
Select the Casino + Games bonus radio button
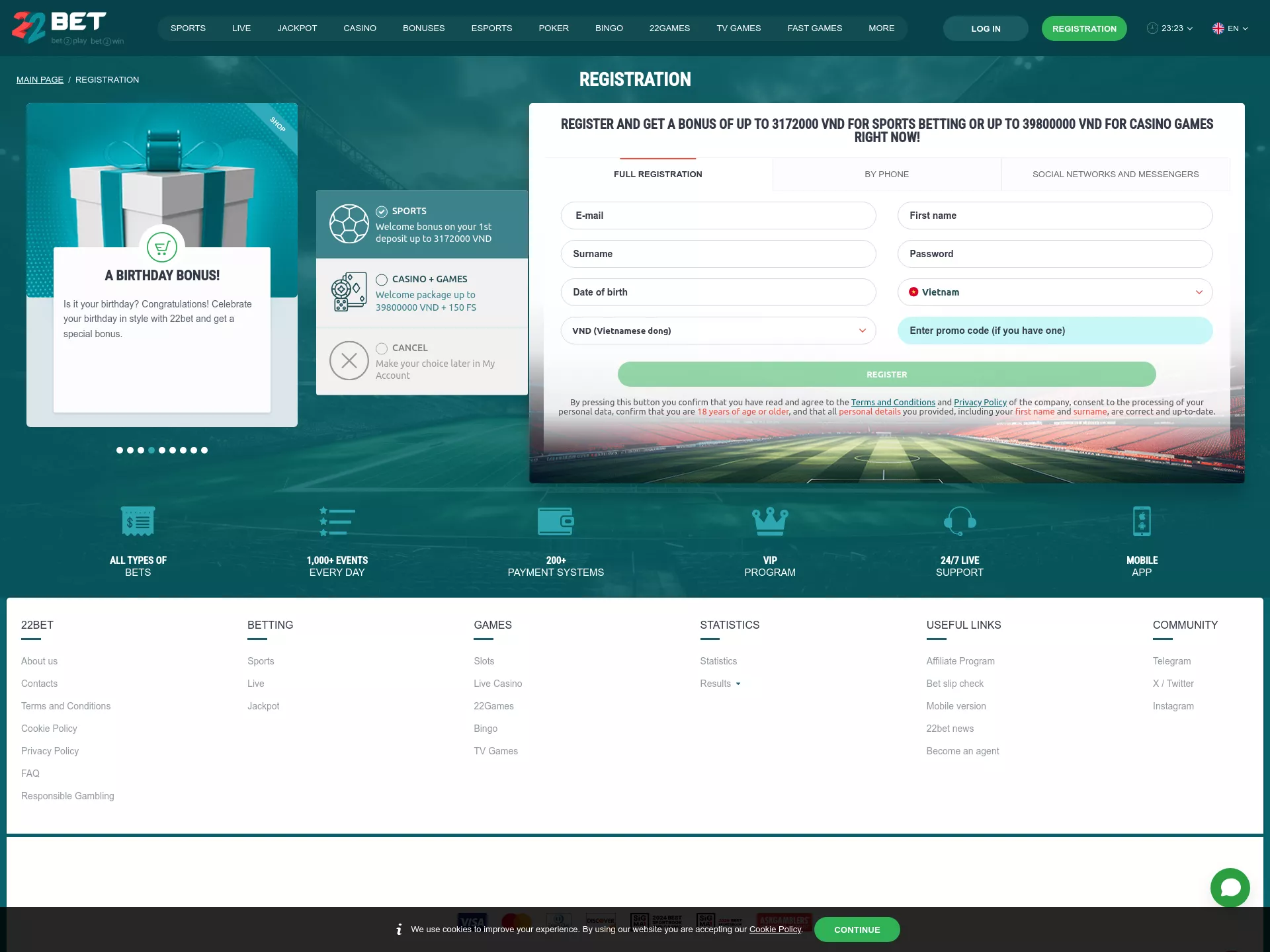pos(382,280)
